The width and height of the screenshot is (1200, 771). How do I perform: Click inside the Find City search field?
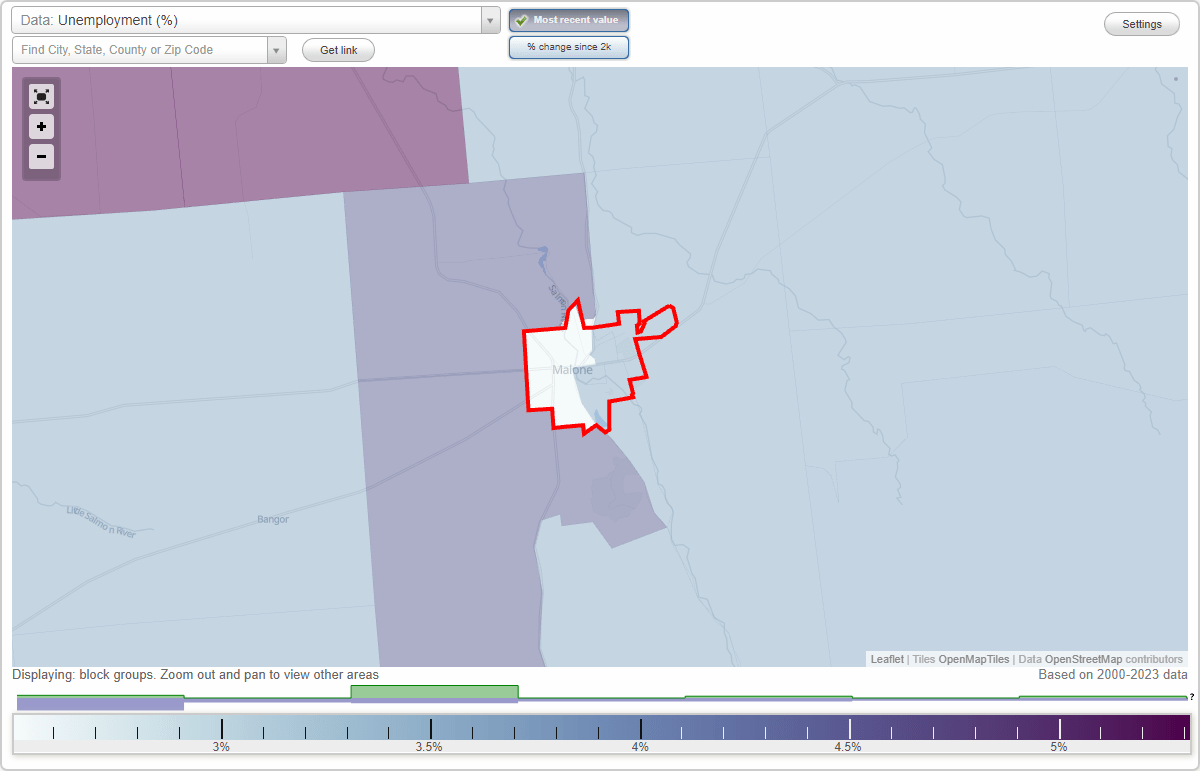click(x=140, y=49)
